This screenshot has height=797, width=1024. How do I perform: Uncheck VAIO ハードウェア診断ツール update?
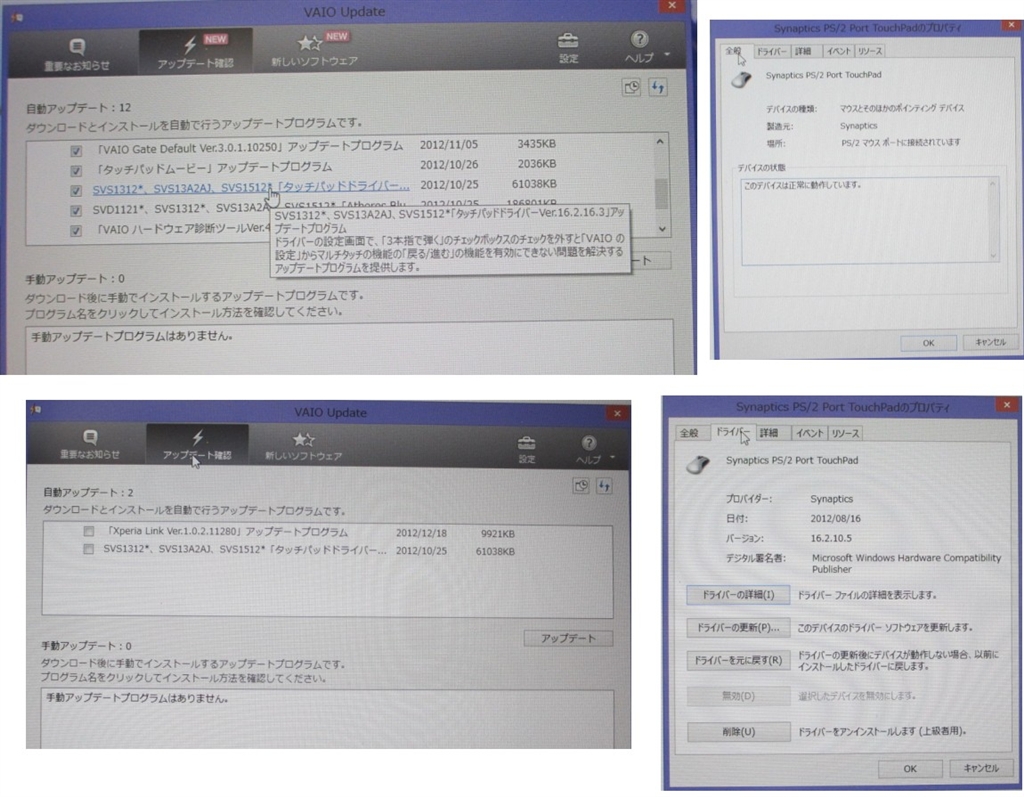(x=76, y=231)
